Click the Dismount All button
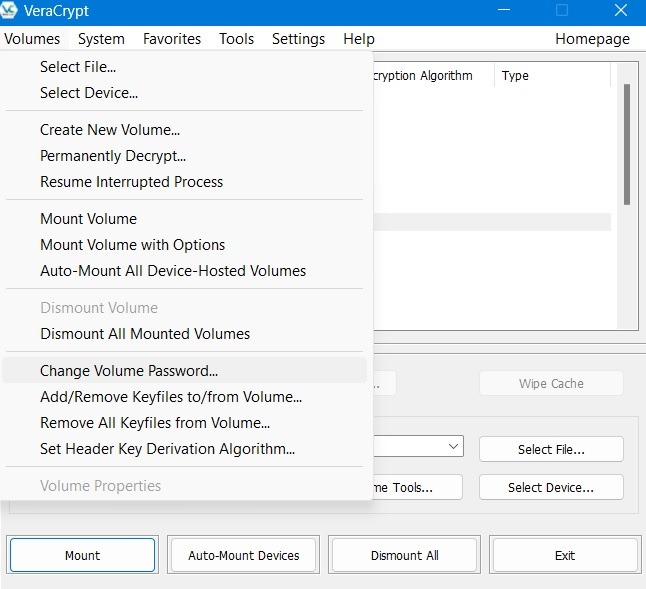Viewport: 646px width, 589px height. coord(405,555)
